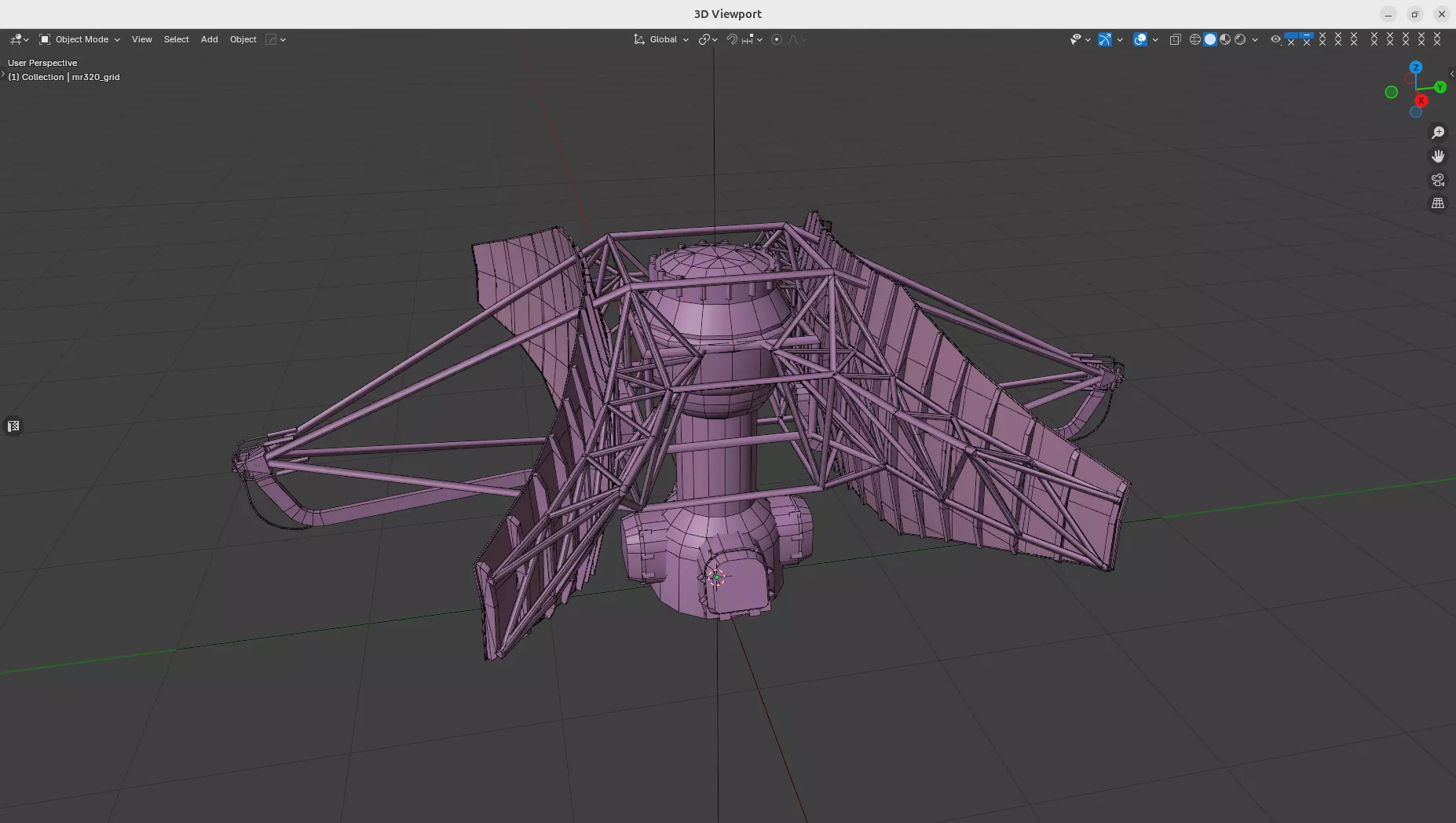Toggle X-ray mode

click(1175, 39)
